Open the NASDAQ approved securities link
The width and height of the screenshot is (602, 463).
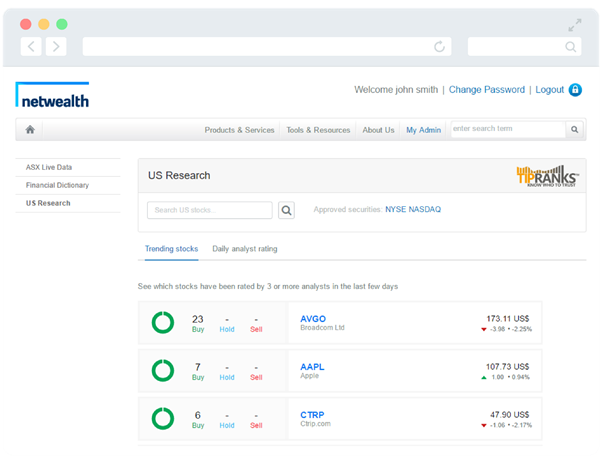tap(425, 209)
